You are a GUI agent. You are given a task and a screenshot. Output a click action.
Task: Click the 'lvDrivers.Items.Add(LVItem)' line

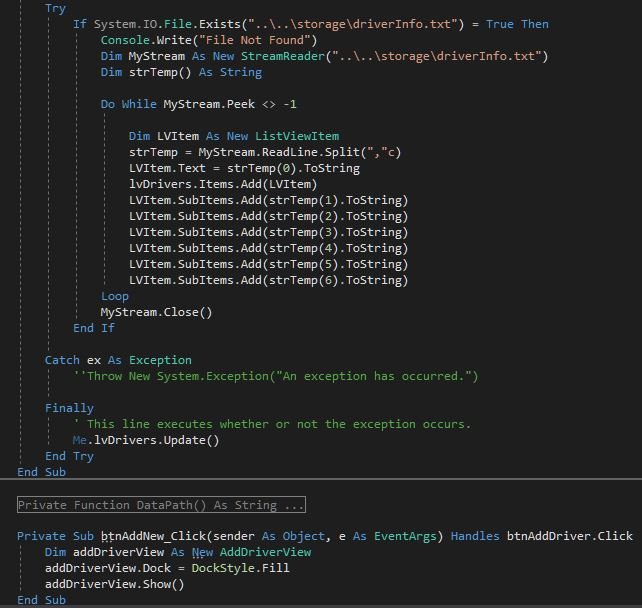223,184
